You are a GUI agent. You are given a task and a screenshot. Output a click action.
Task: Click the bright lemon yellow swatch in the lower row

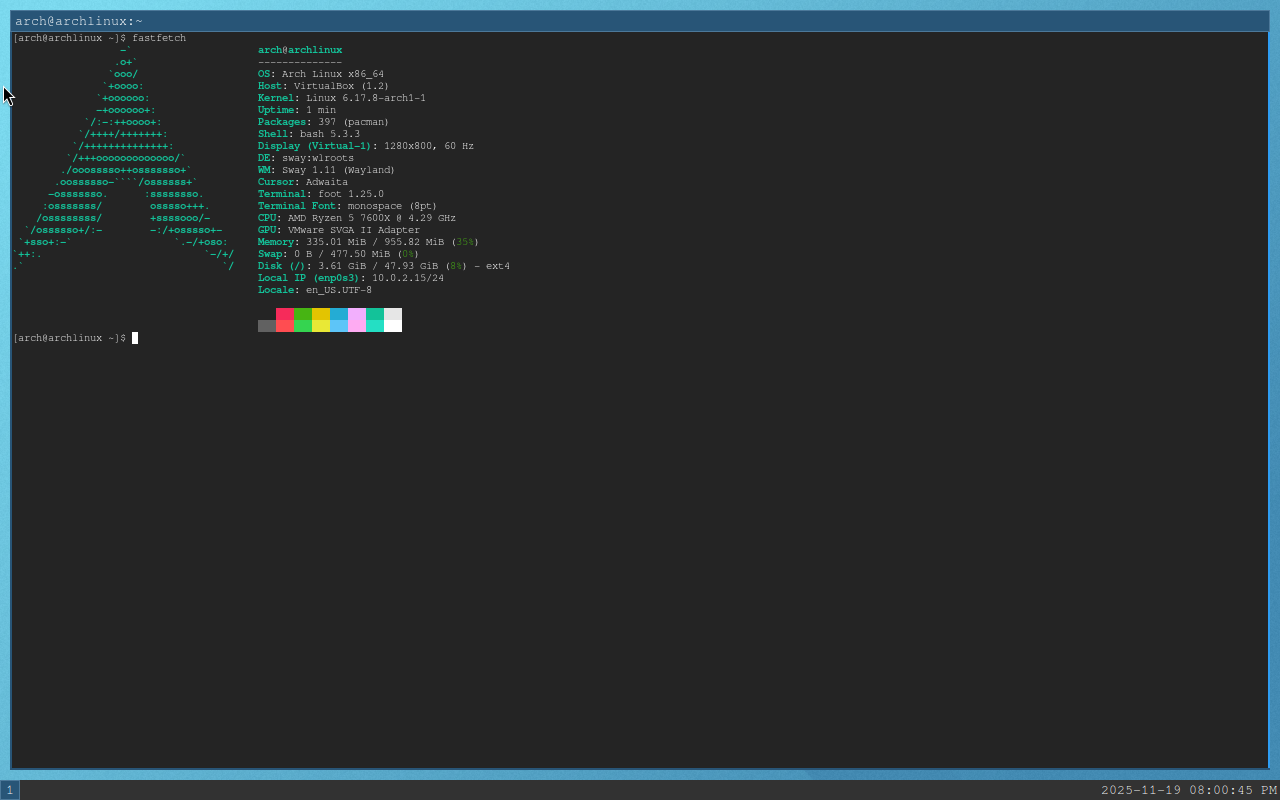coord(321,326)
